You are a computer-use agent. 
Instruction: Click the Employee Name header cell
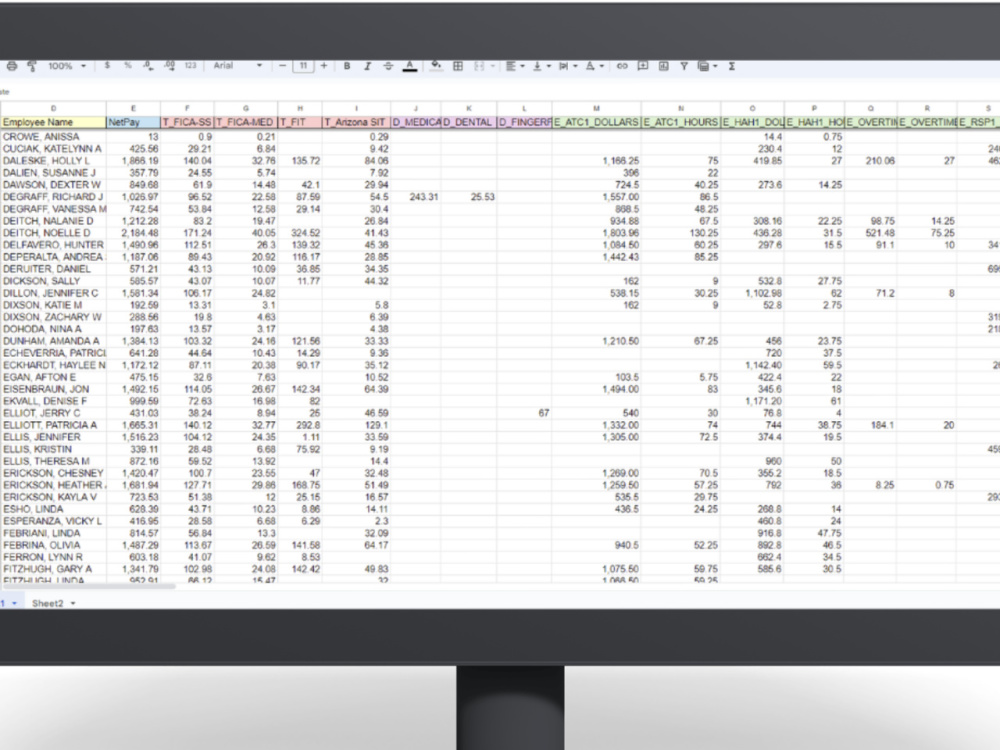pos(53,122)
